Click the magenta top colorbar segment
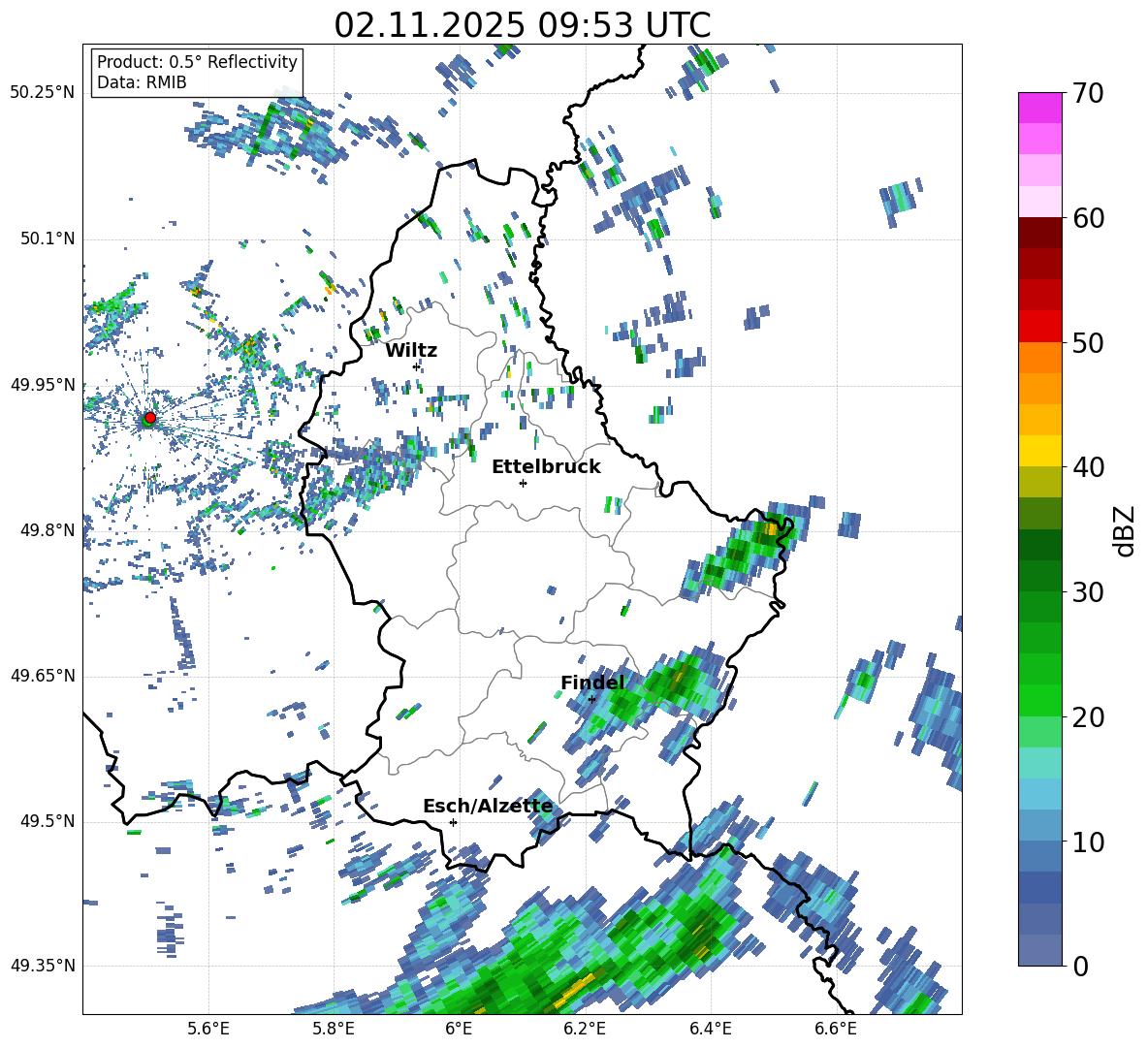 [1039, 109]
